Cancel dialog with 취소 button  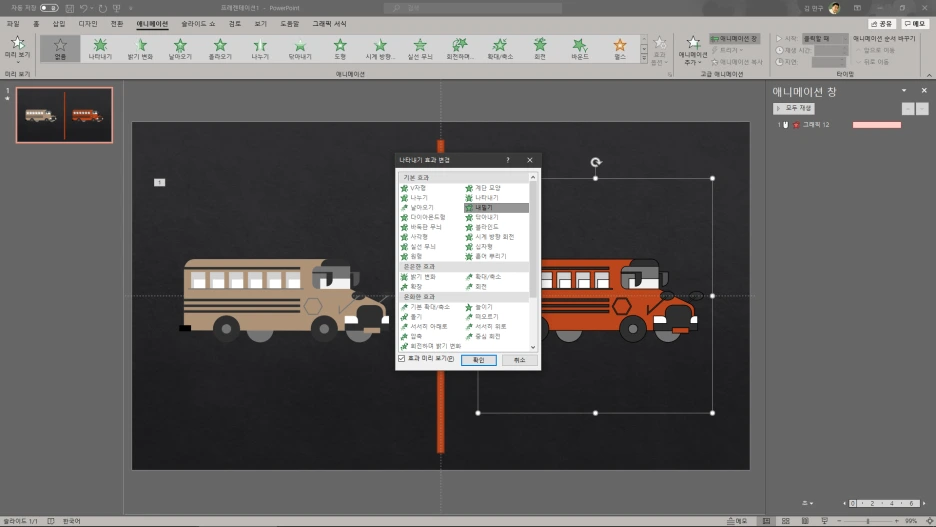519,360
